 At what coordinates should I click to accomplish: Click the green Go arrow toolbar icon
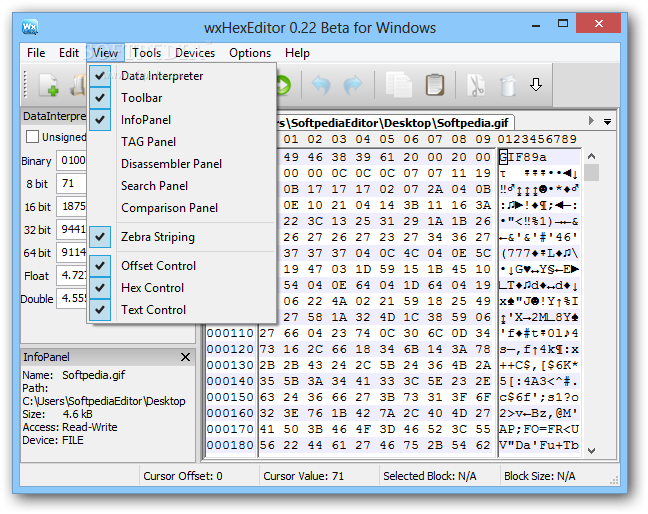[284, 85]
